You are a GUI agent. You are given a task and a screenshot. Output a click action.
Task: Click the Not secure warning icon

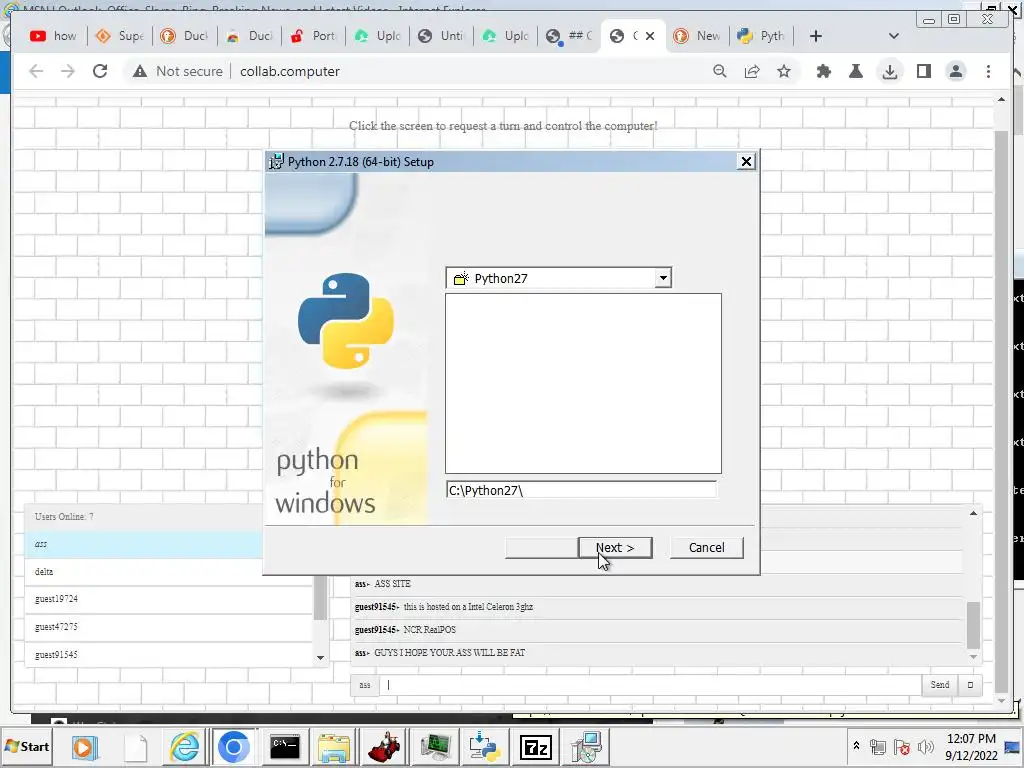140,71
